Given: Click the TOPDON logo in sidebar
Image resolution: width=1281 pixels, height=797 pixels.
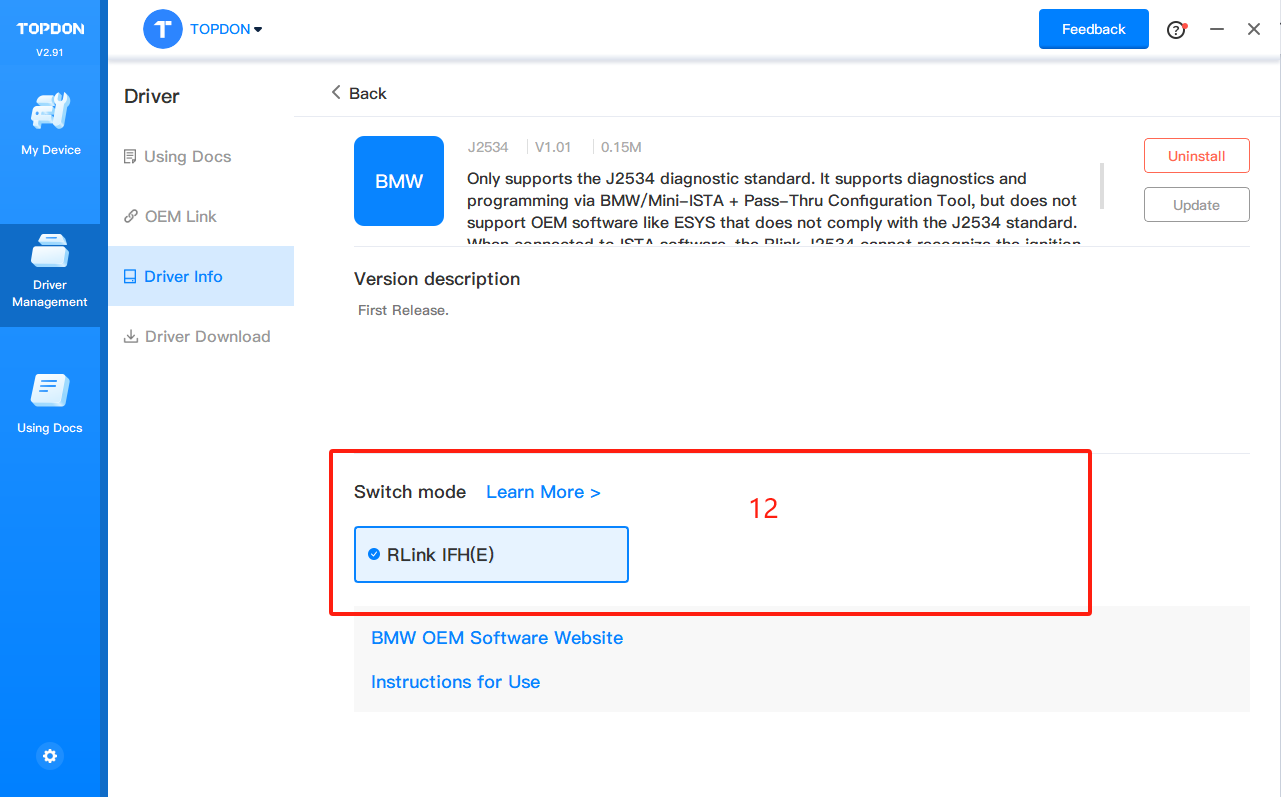Looking at the screenshot, I should click(x=50, y=29).
